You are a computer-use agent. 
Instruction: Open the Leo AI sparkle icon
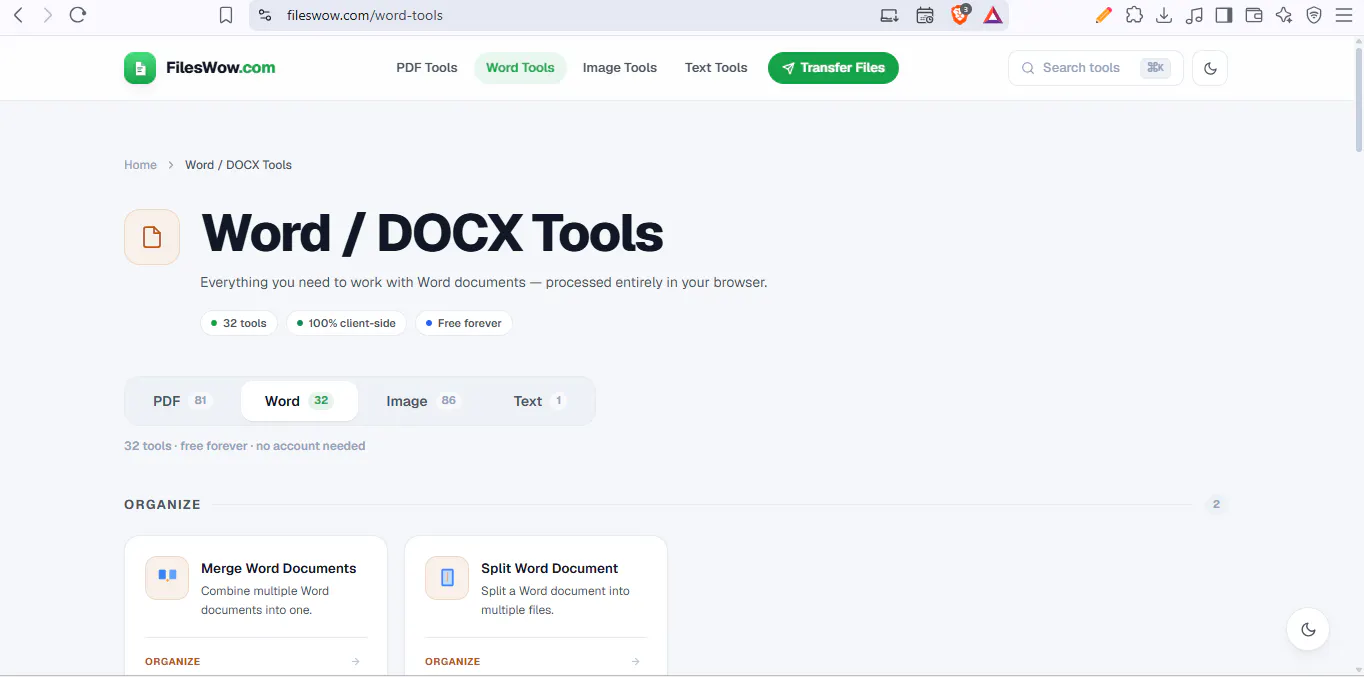coord(1284,15)
